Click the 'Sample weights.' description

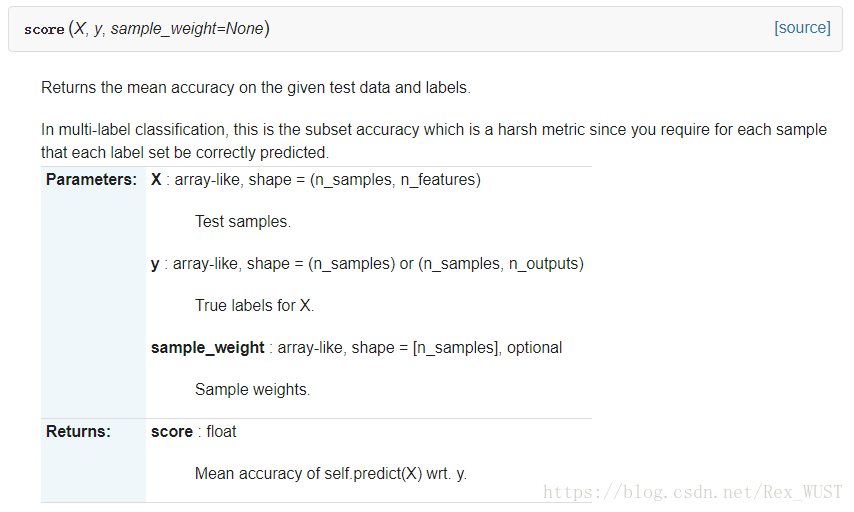tap(252, 390)
